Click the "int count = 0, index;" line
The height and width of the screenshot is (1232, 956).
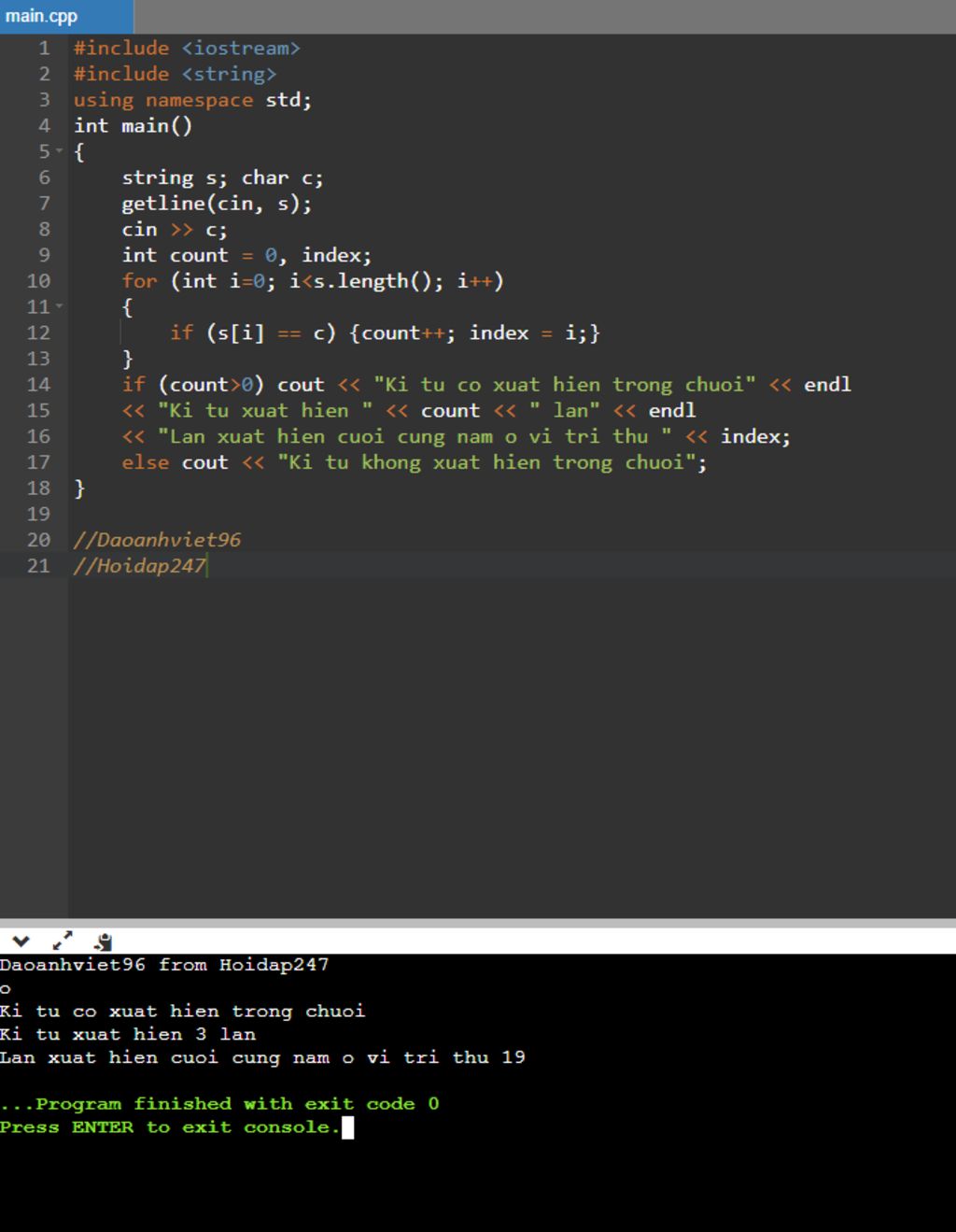[x=246, y=255]
